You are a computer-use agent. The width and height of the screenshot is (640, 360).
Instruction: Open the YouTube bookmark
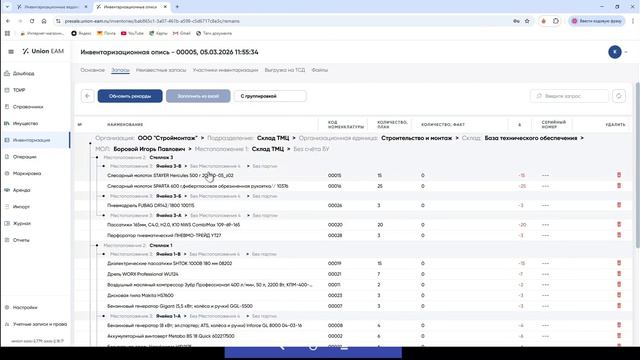pos(132,33)
